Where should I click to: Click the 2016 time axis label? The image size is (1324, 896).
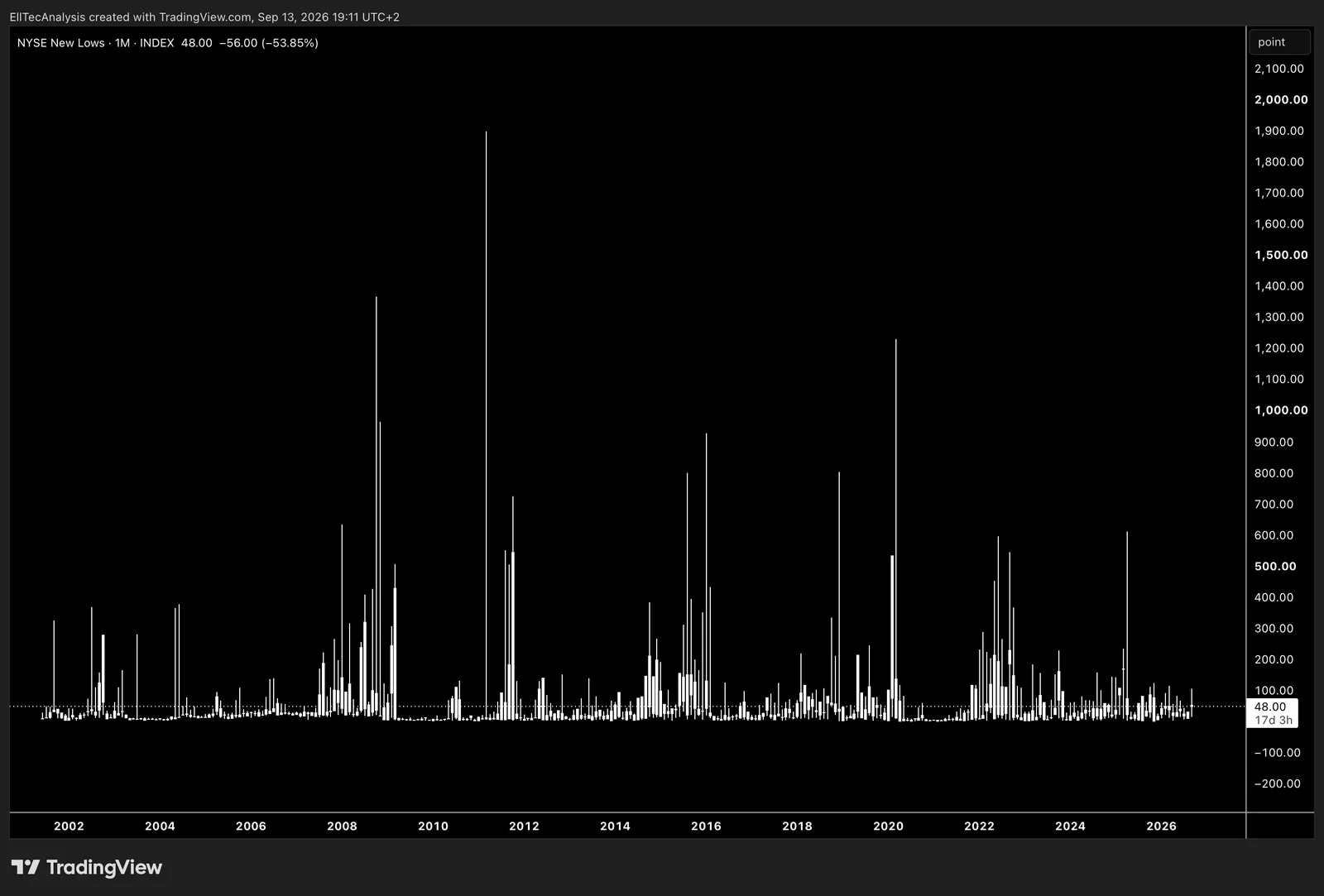[x=706, y=826]
